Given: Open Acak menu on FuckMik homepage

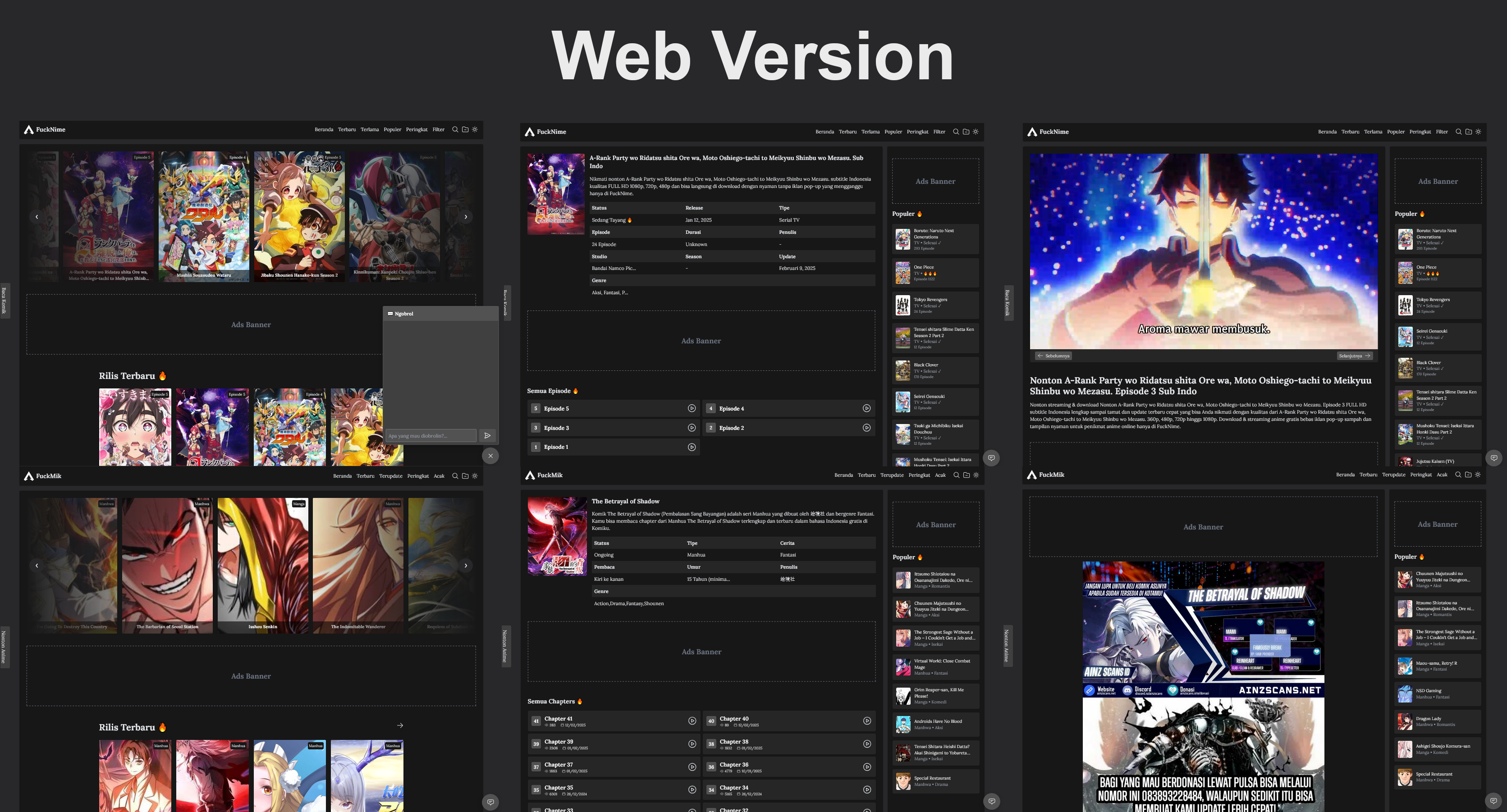Looking at the screenshot, I should click(440, 476).
